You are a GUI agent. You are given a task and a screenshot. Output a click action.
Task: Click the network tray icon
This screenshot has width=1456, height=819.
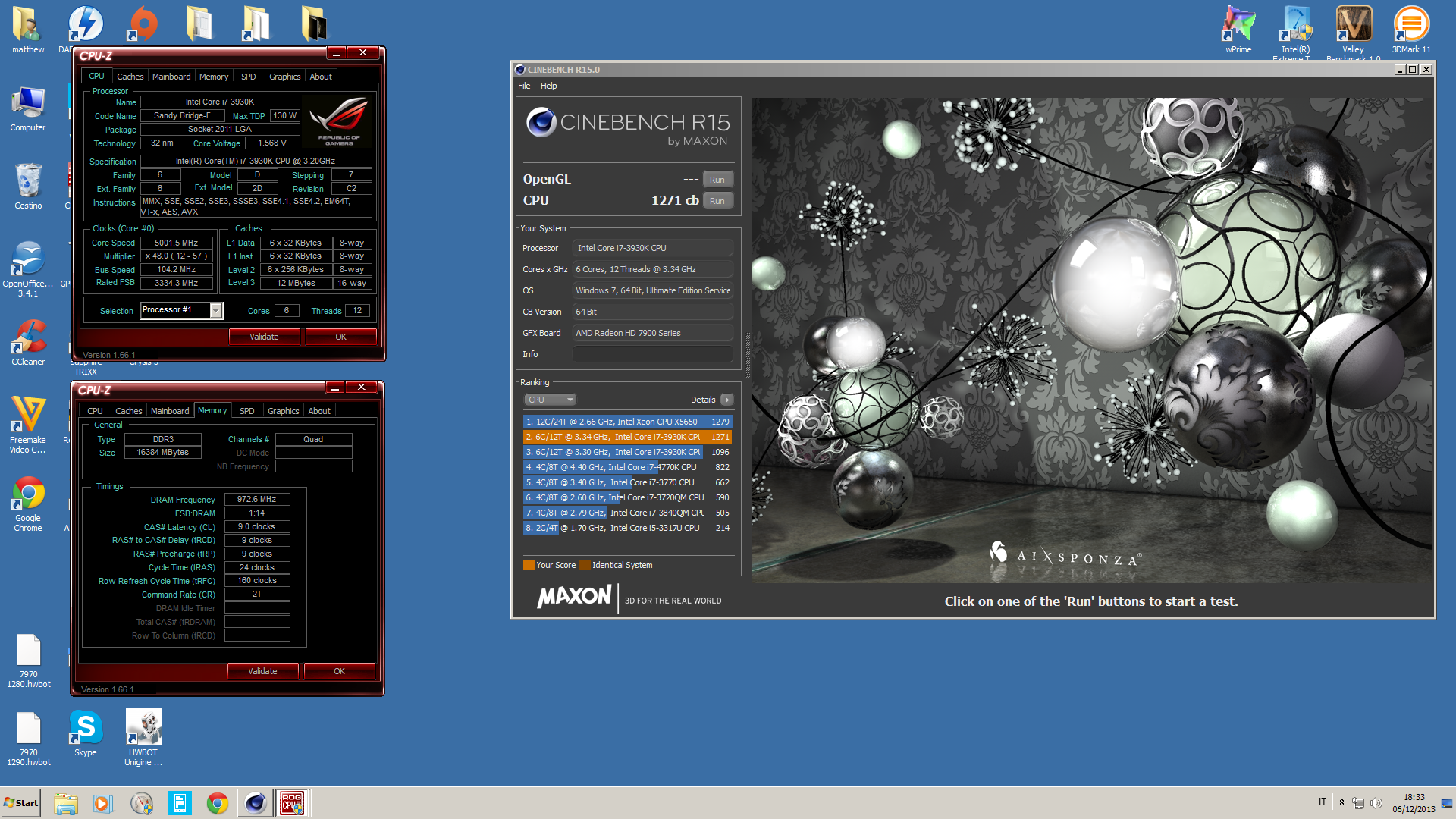(1358, 803)
